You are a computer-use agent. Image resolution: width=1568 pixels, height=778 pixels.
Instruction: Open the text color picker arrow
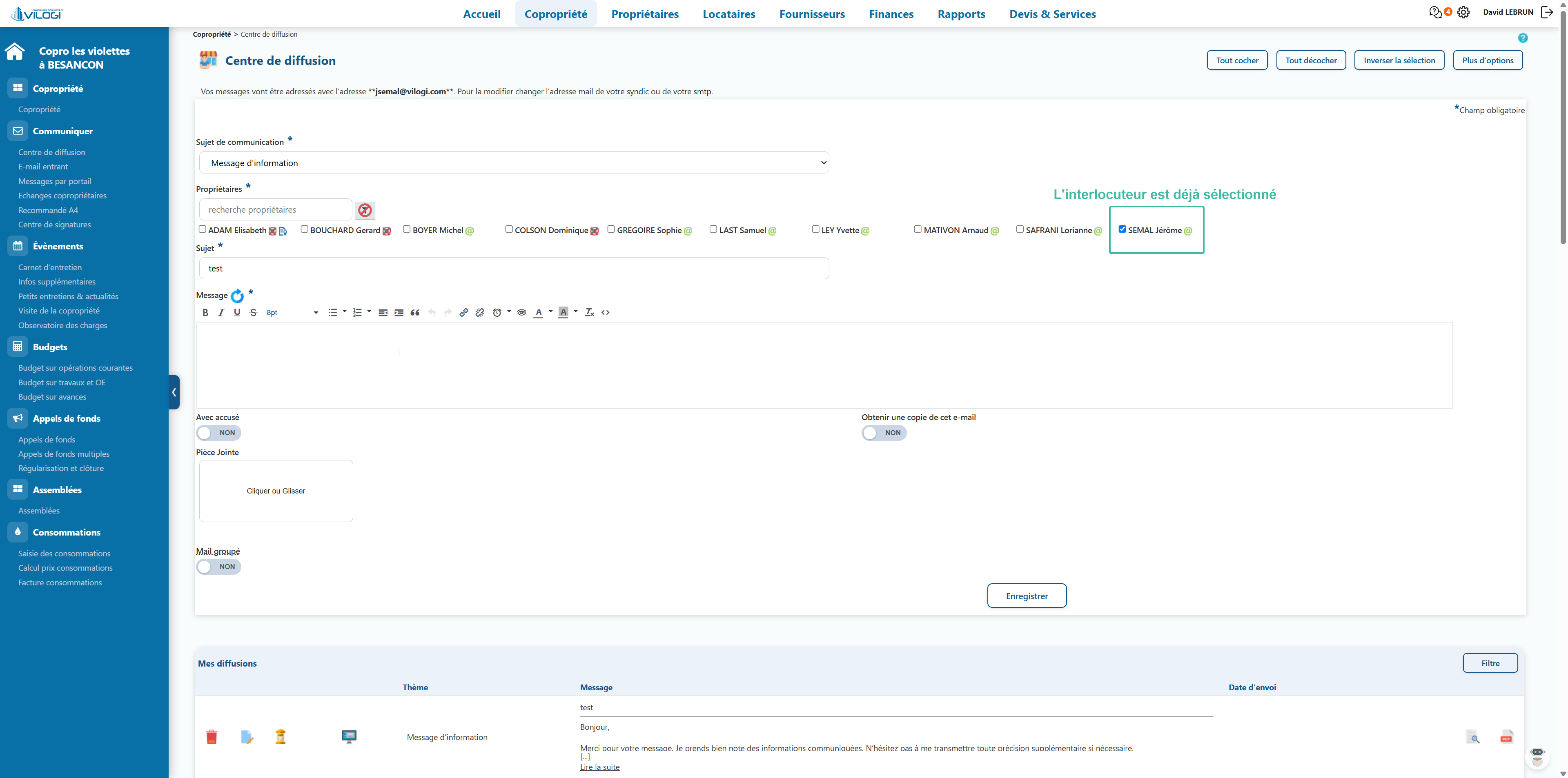coord(551,311)
